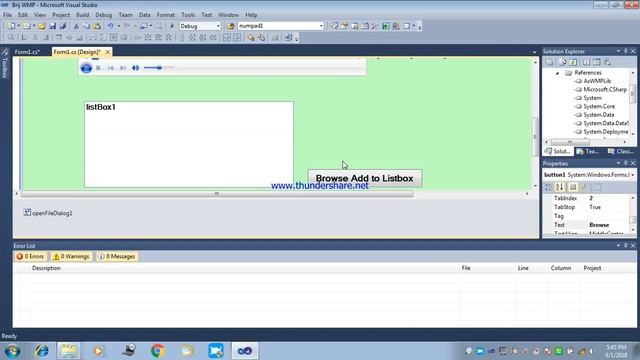Switch to the Form1.cs code tab
This screenshot has height=360, width=640.
[x=27, y=52]
